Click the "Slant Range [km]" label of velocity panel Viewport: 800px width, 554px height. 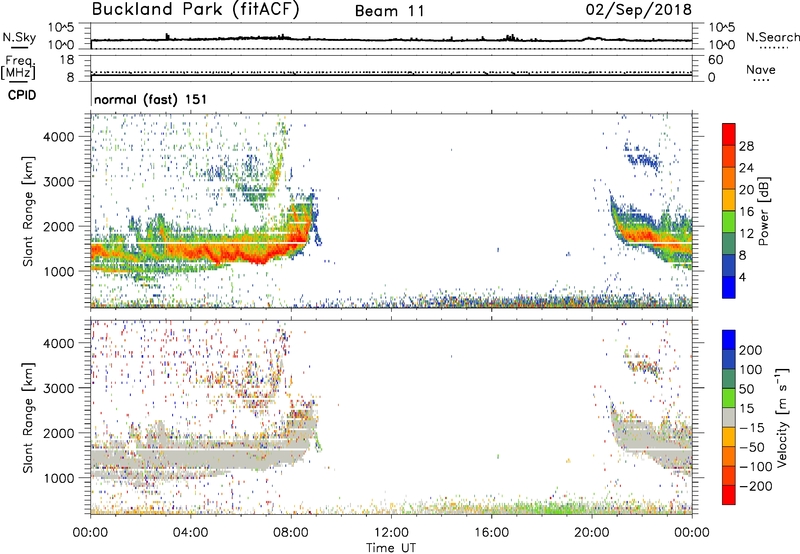tap(28, 418)
